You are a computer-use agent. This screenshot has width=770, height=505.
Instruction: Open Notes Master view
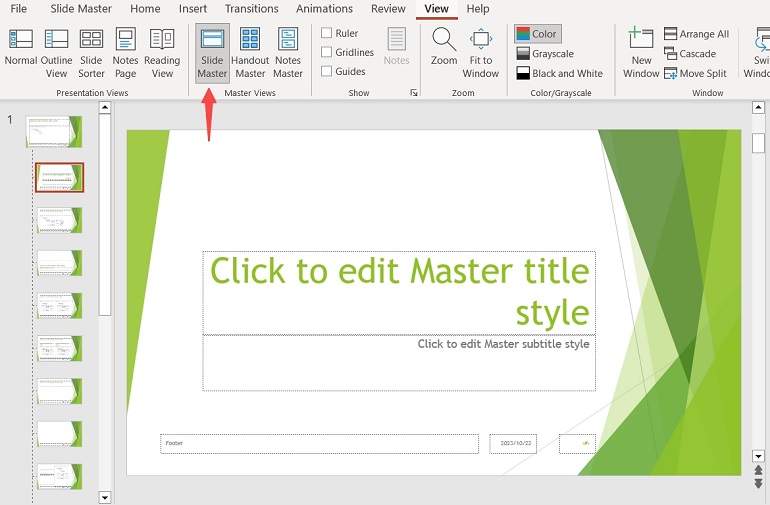288,52
